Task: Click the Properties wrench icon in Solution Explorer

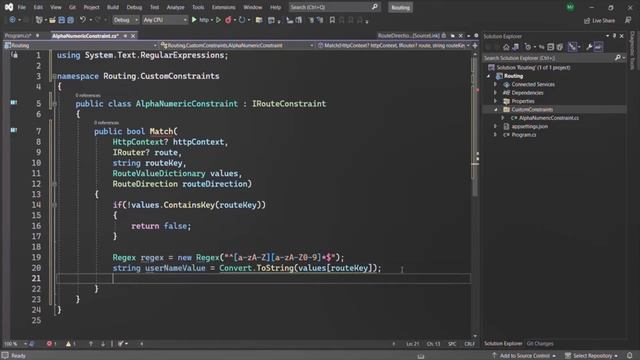Action: click(x=589, y=47)
